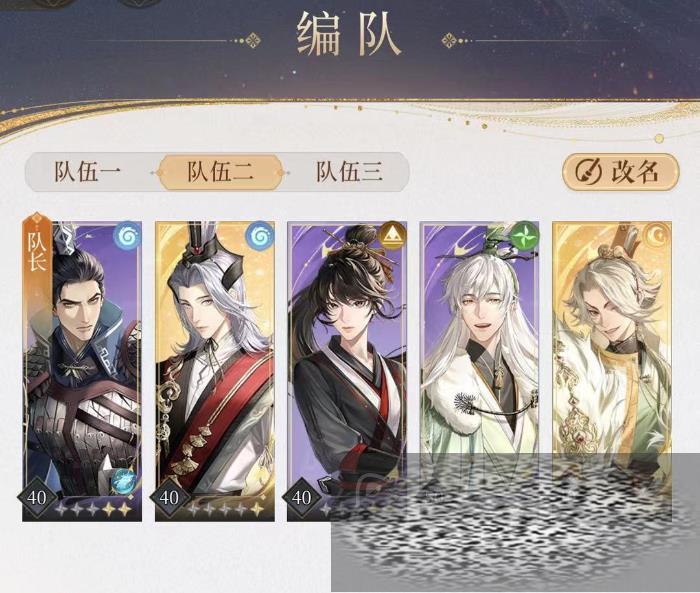This screenshot has width=700, height=593.
Task: Click the green pinwheel element icon
Action: click(x=525, y=235)
